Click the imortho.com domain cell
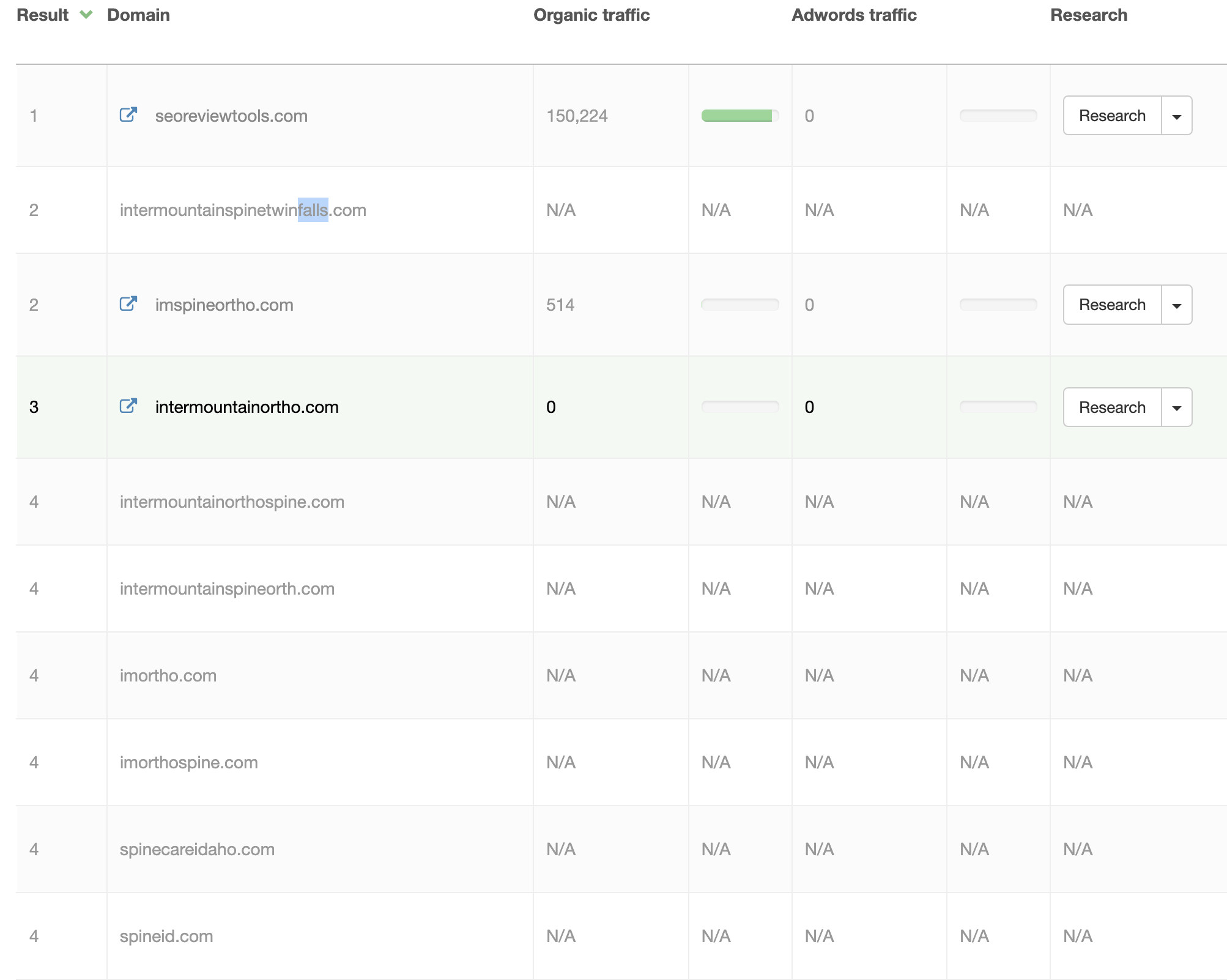 click(168, 675)
